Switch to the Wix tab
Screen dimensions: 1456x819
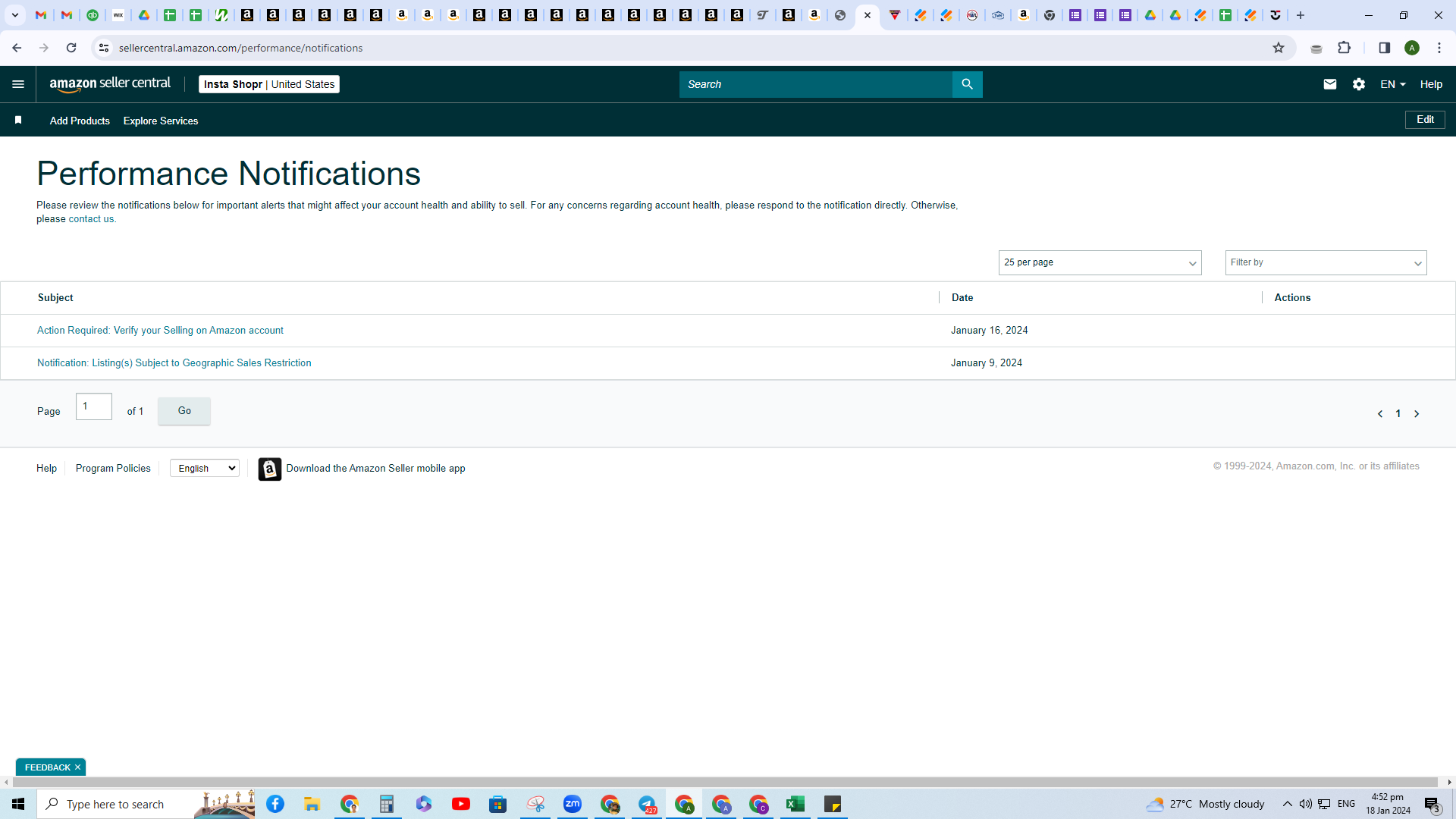click(118, 15)
